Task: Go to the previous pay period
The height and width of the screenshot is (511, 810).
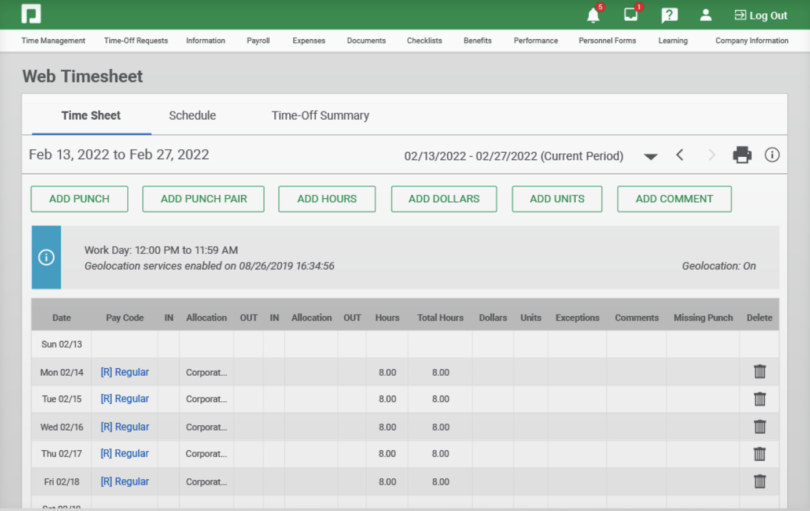Action: tap(680, 155)
